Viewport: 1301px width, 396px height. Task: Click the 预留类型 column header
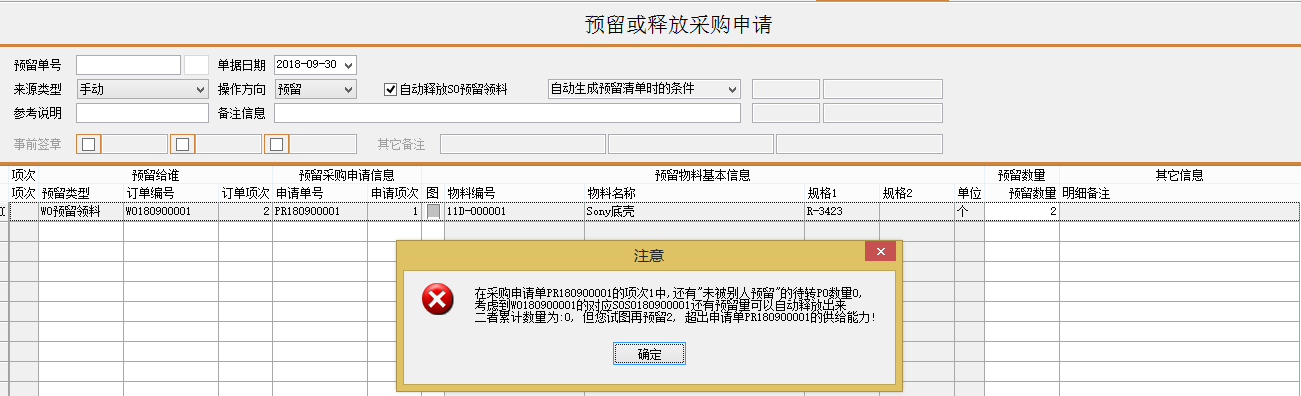point(81,193)
